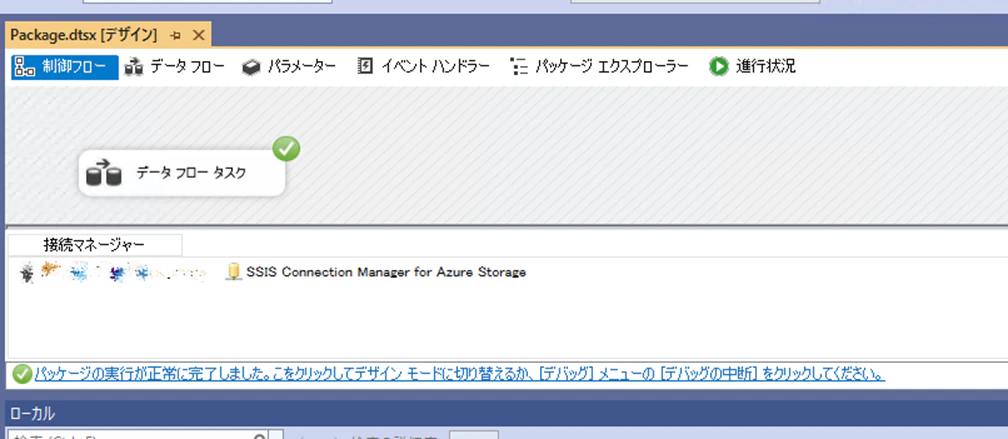The width and height of the screenshot is (1008, 439).
Task: Open the データ フロー tab
Action: coord(175,67)
